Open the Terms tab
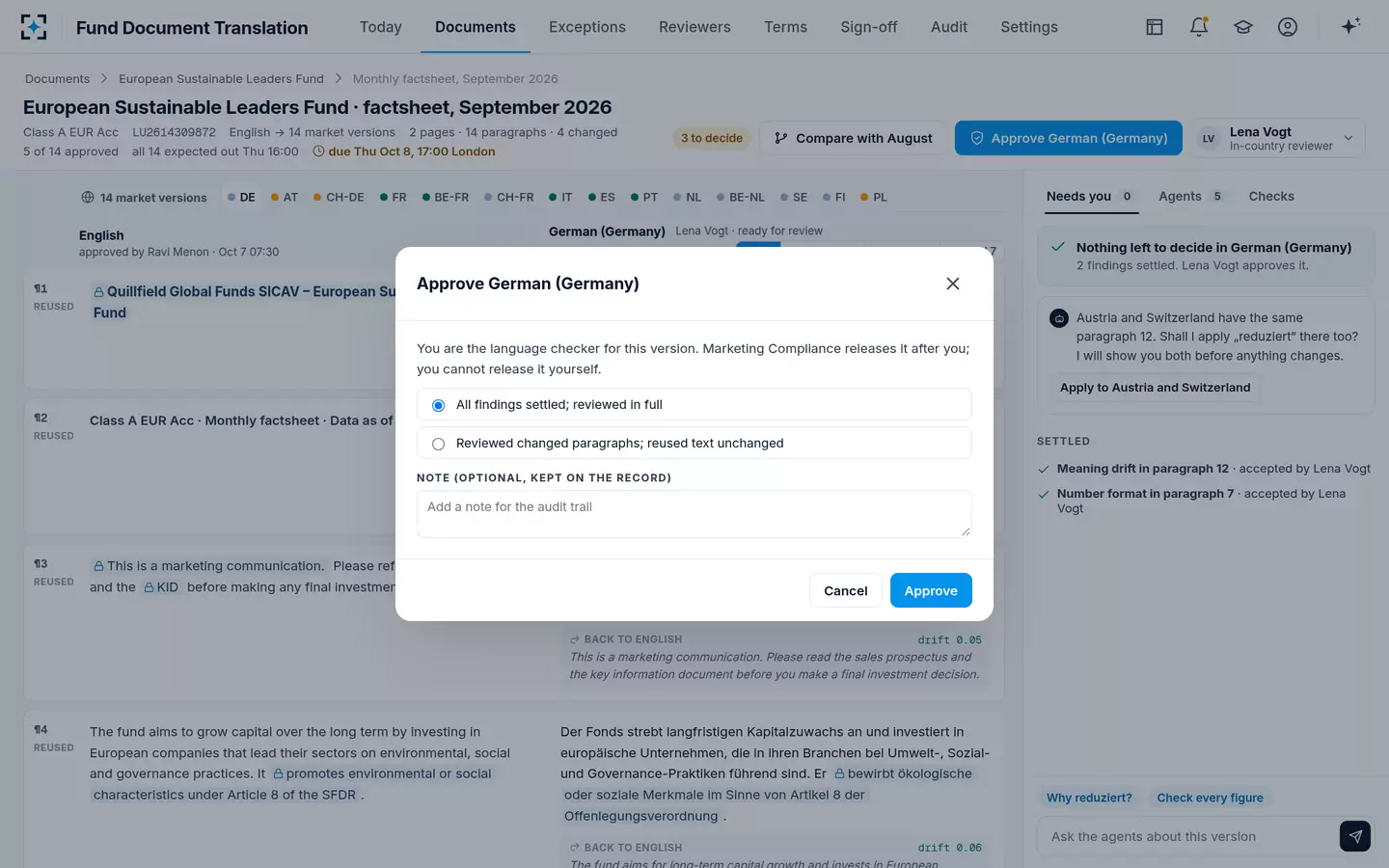 [x=786, y=27]
